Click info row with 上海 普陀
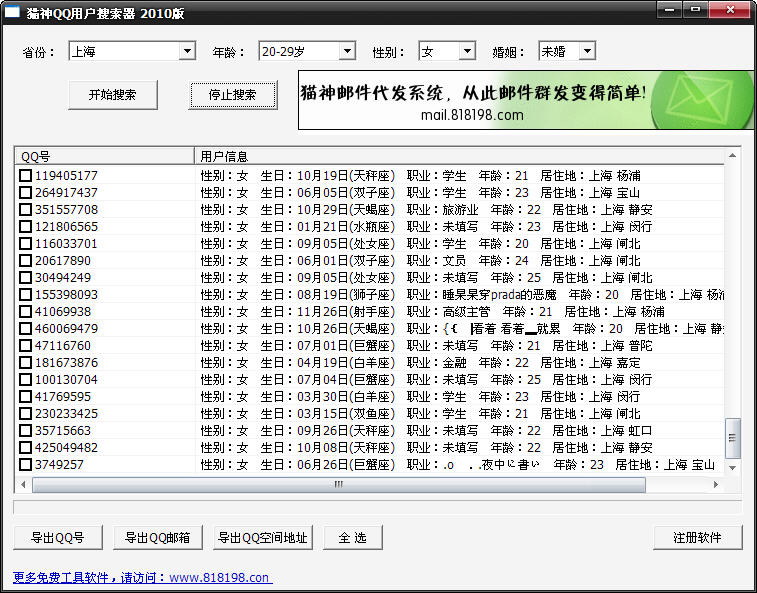The height and width of the screenshot is (593, 757). pos(426,346)
